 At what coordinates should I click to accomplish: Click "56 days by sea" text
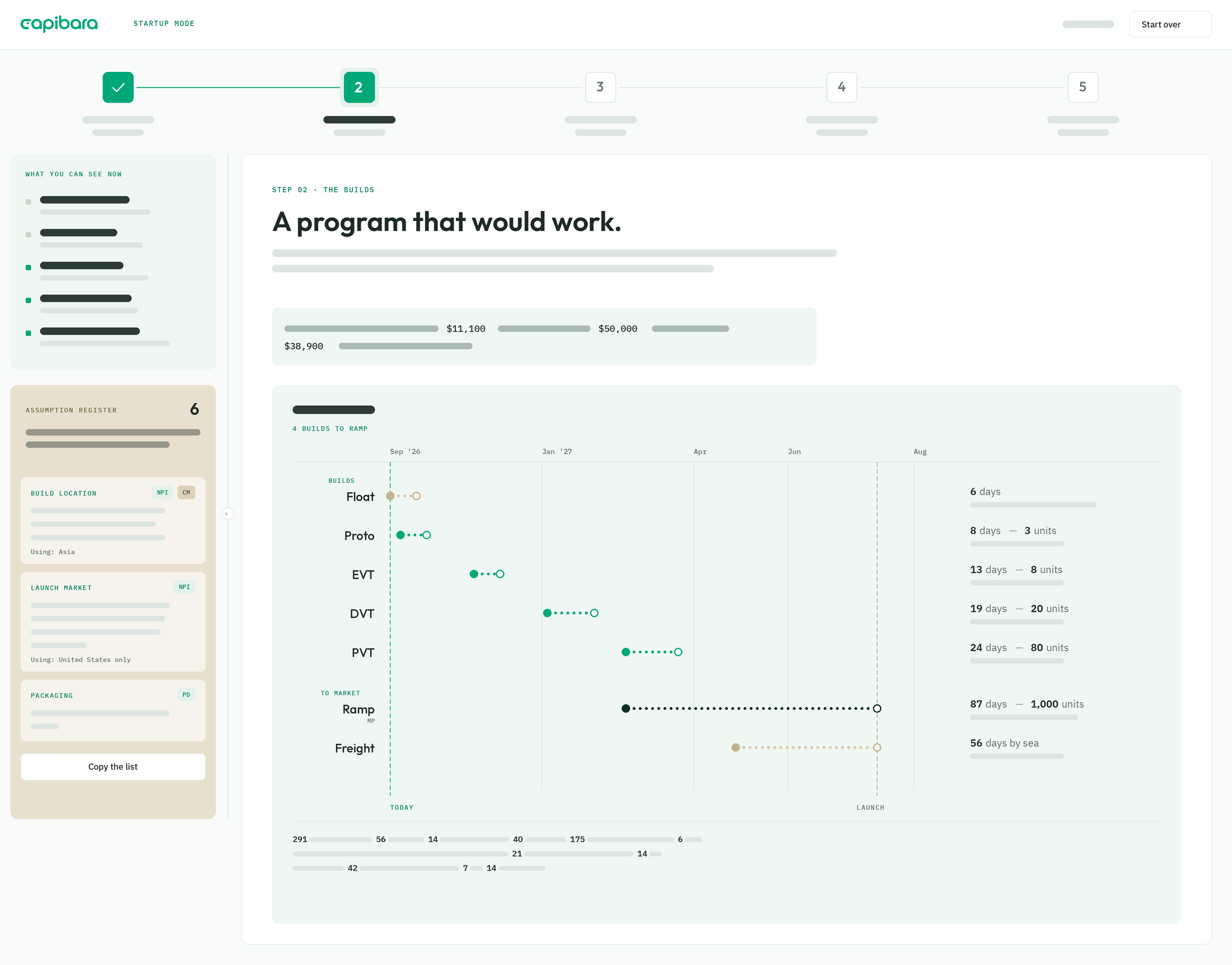click(x=1005, y=743)
